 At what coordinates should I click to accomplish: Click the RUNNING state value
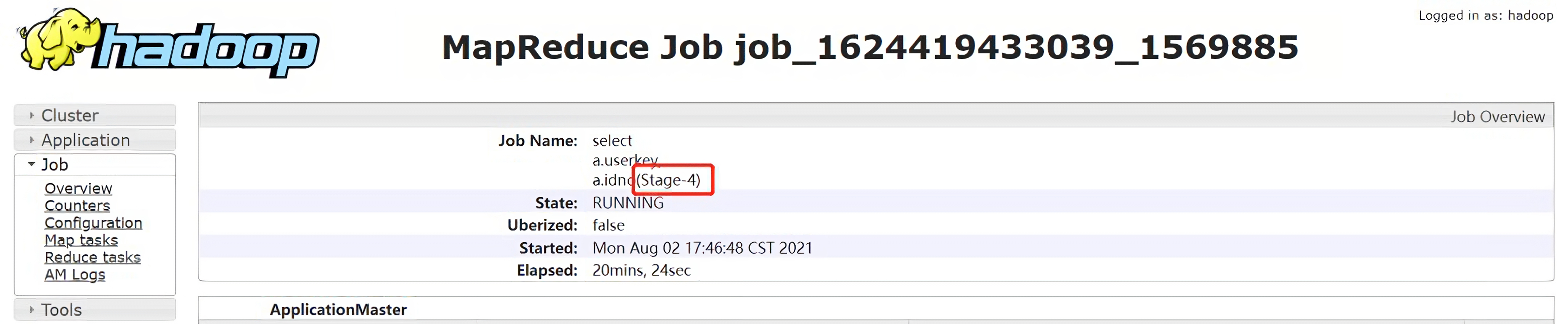[x=628, y=203]
